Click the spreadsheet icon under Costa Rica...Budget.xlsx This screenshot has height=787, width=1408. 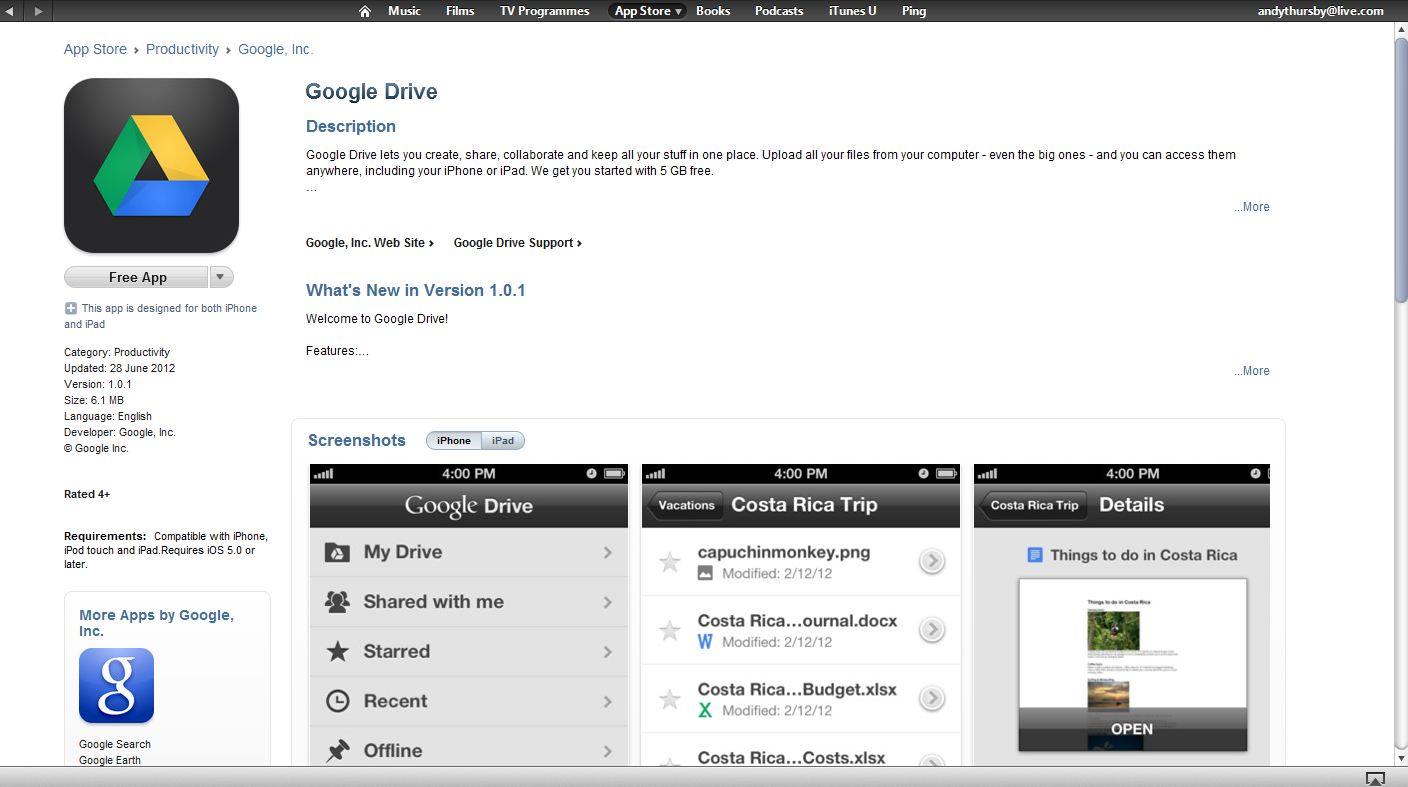pos(705,710)
